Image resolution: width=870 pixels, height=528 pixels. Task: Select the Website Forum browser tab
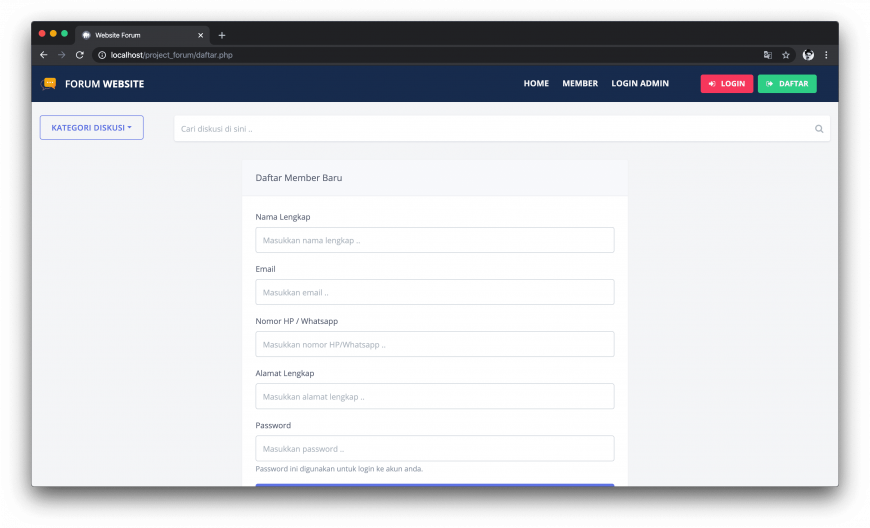[x=142, y=35]
